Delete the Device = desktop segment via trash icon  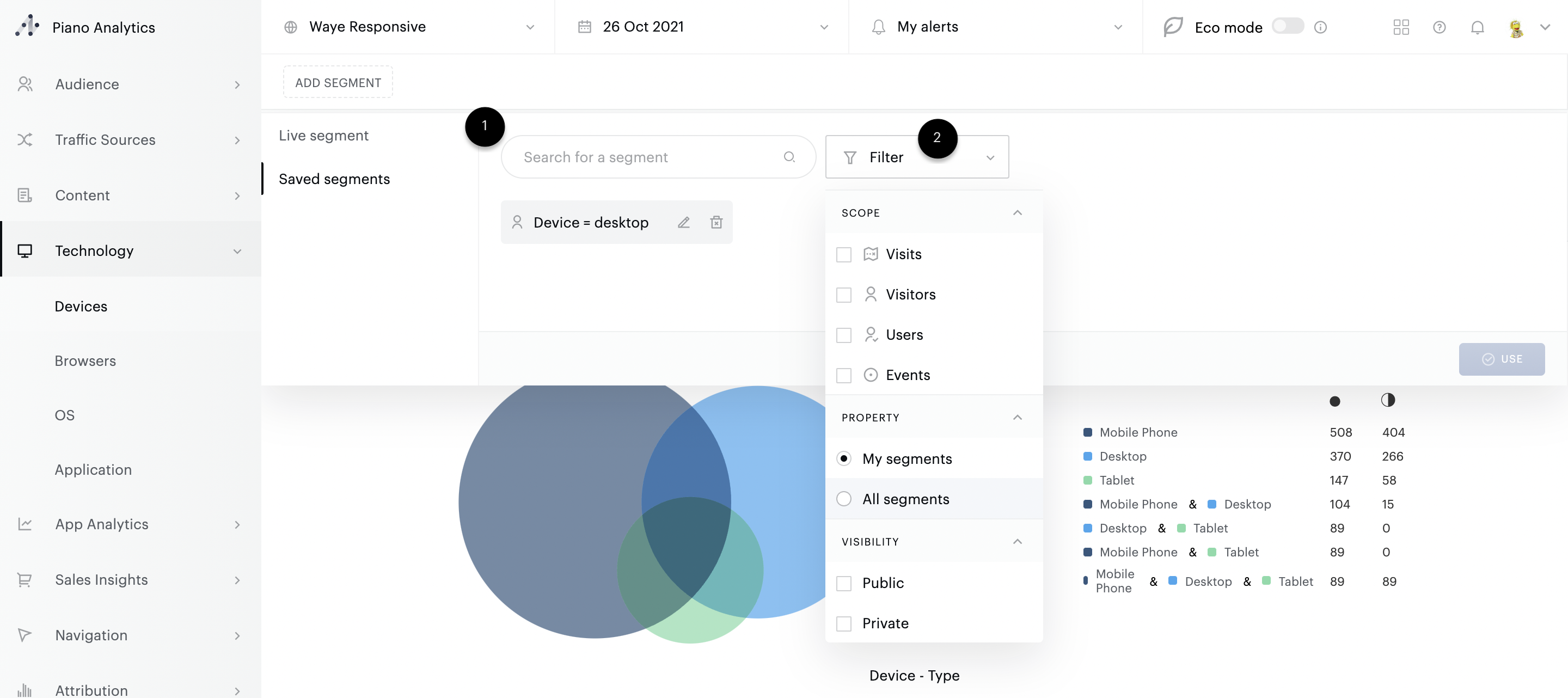tap(716, 222)
